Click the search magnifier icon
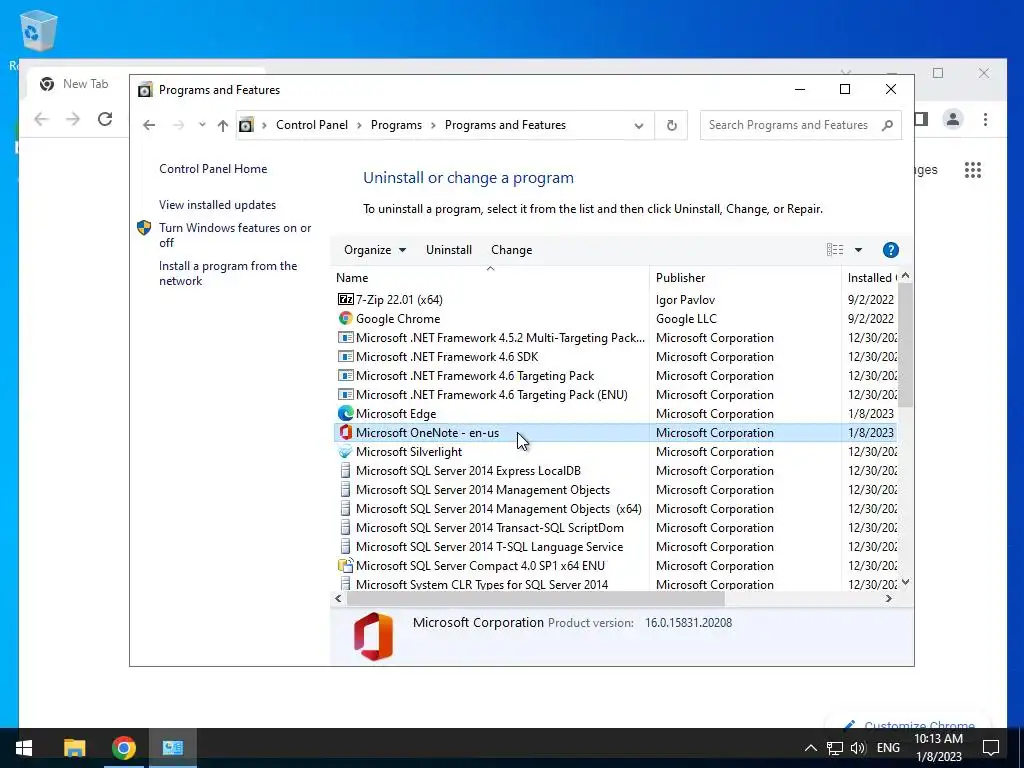Viewport: 1024px width, 768px height. (x=887, y=125)
